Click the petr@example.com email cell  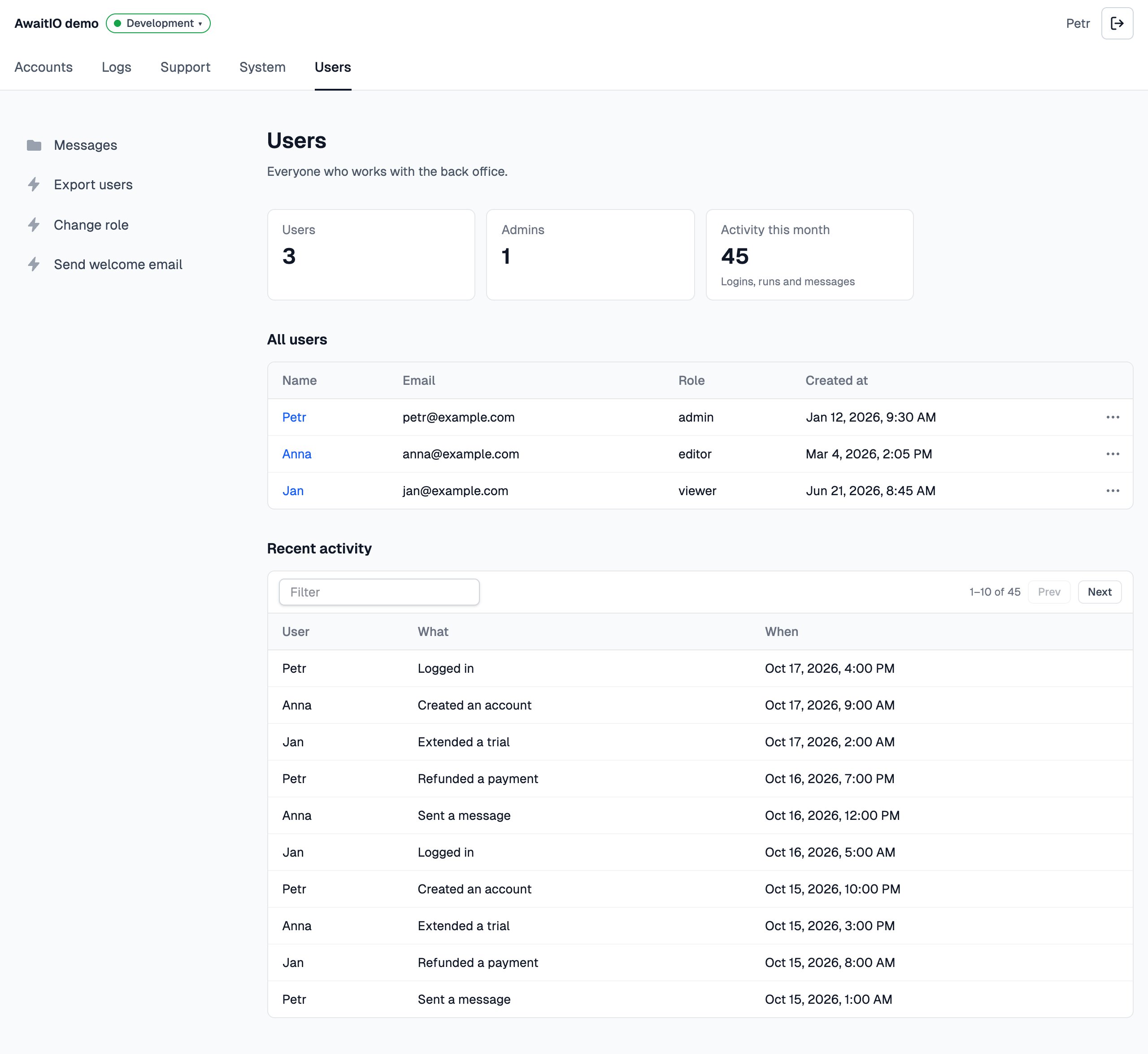[x=458, y=418]
